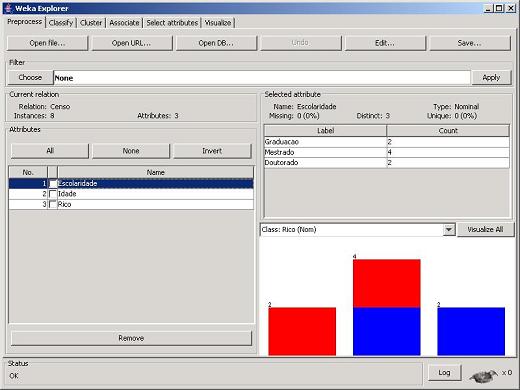Apply the selected filter
Screen dimensions: 520x390
pyautogui.click(x=491, y=77)
